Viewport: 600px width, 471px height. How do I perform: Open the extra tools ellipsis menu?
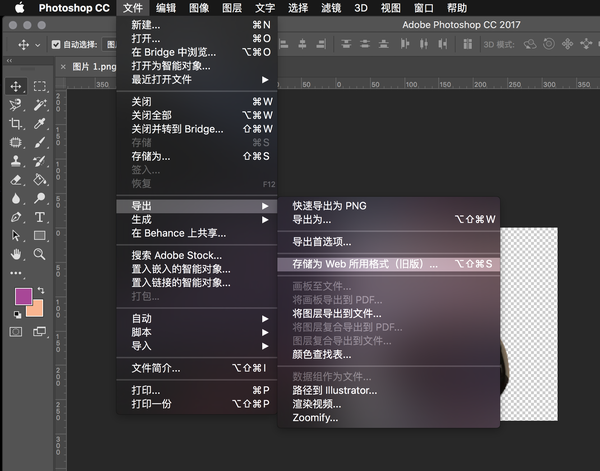pyautogui.click(x=16, y=273)
